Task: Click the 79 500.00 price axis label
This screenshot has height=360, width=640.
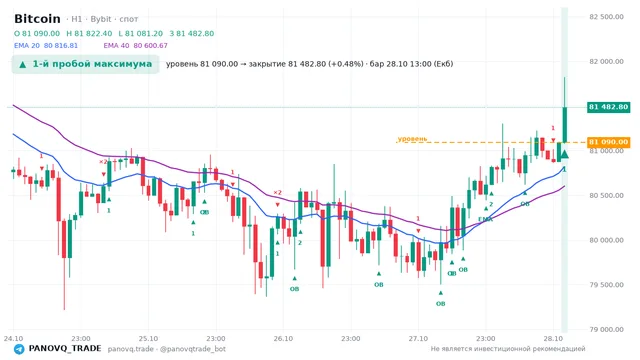Action: [607, 285]
